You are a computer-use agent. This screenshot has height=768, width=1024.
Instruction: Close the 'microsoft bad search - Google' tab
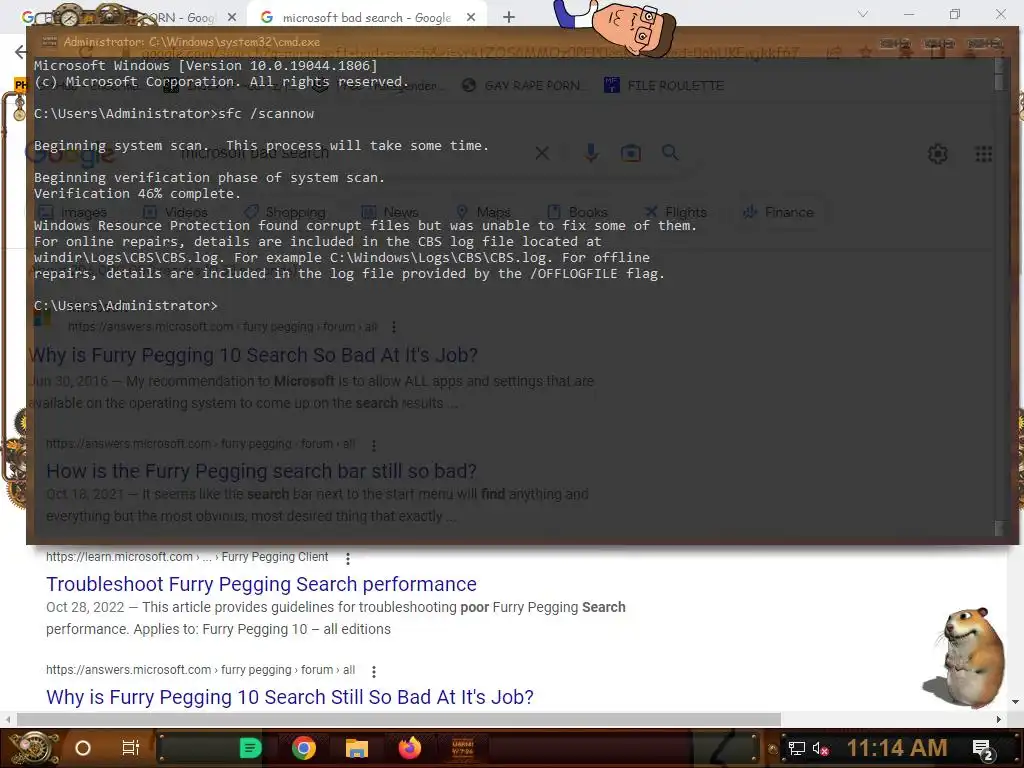[x=471, y=18]
